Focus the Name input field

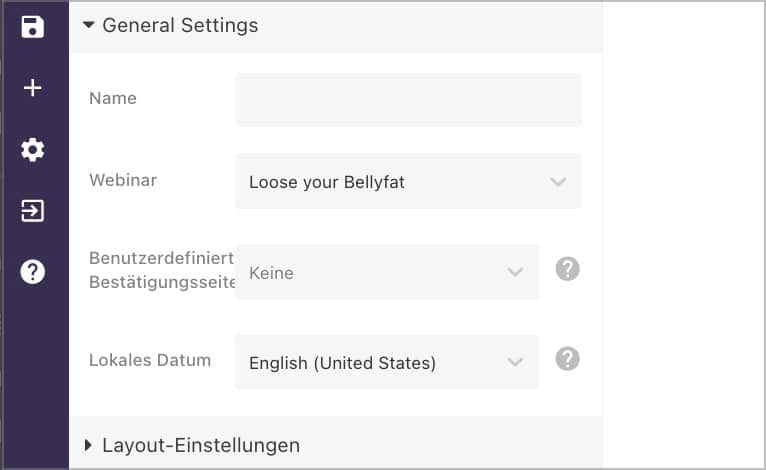coord(408,100)
